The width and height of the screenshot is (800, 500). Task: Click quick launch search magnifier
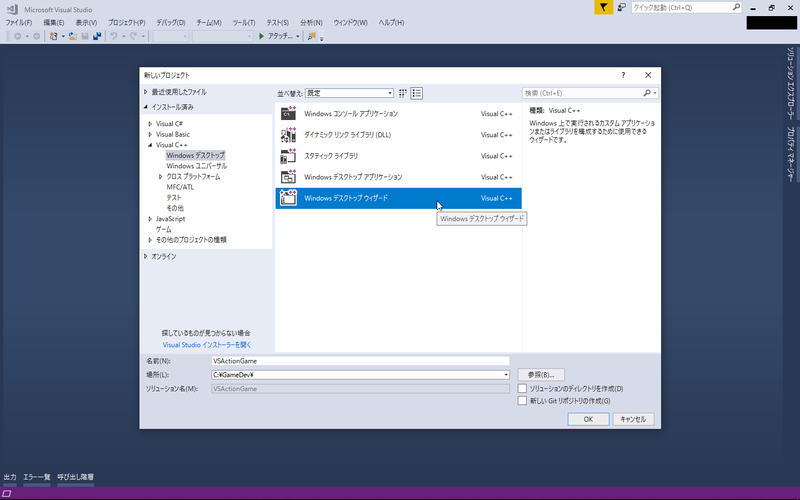(736, 7)
